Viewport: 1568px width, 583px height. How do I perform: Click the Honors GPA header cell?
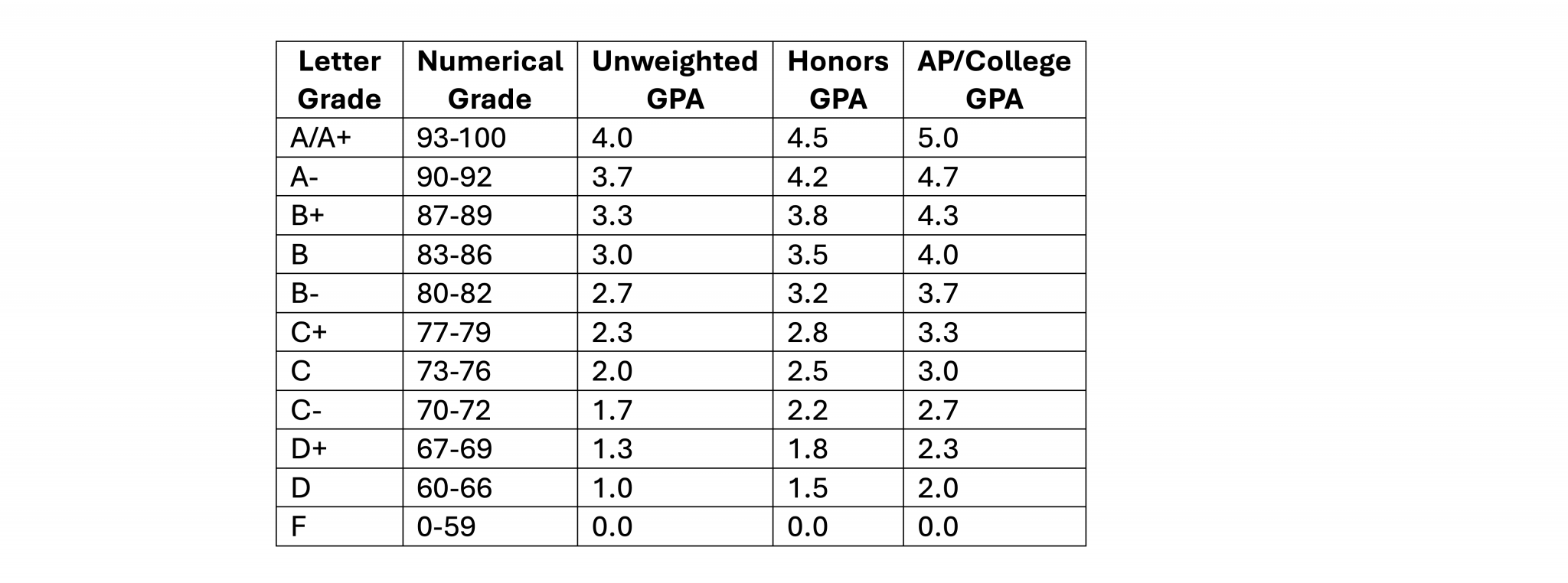click(838, 80)
